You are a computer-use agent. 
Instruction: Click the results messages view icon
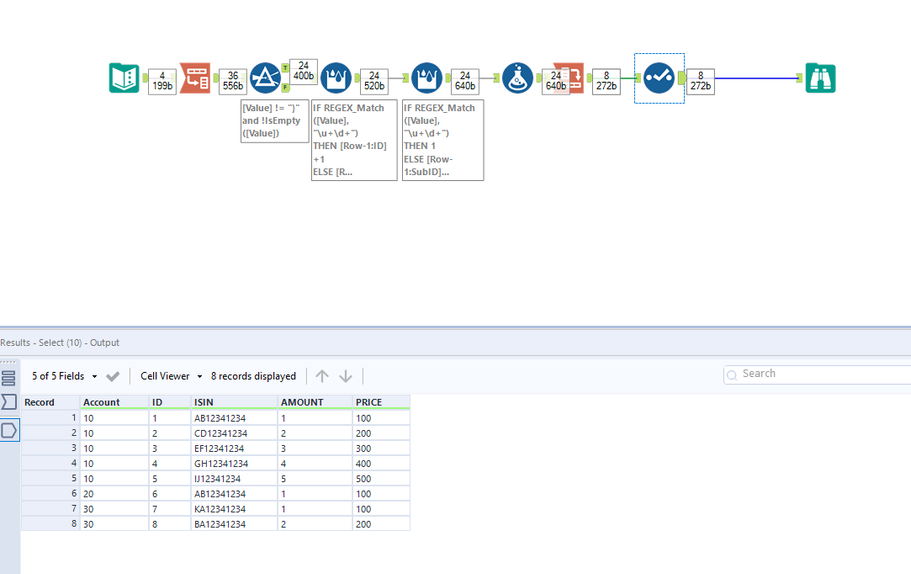coord(9,378)
